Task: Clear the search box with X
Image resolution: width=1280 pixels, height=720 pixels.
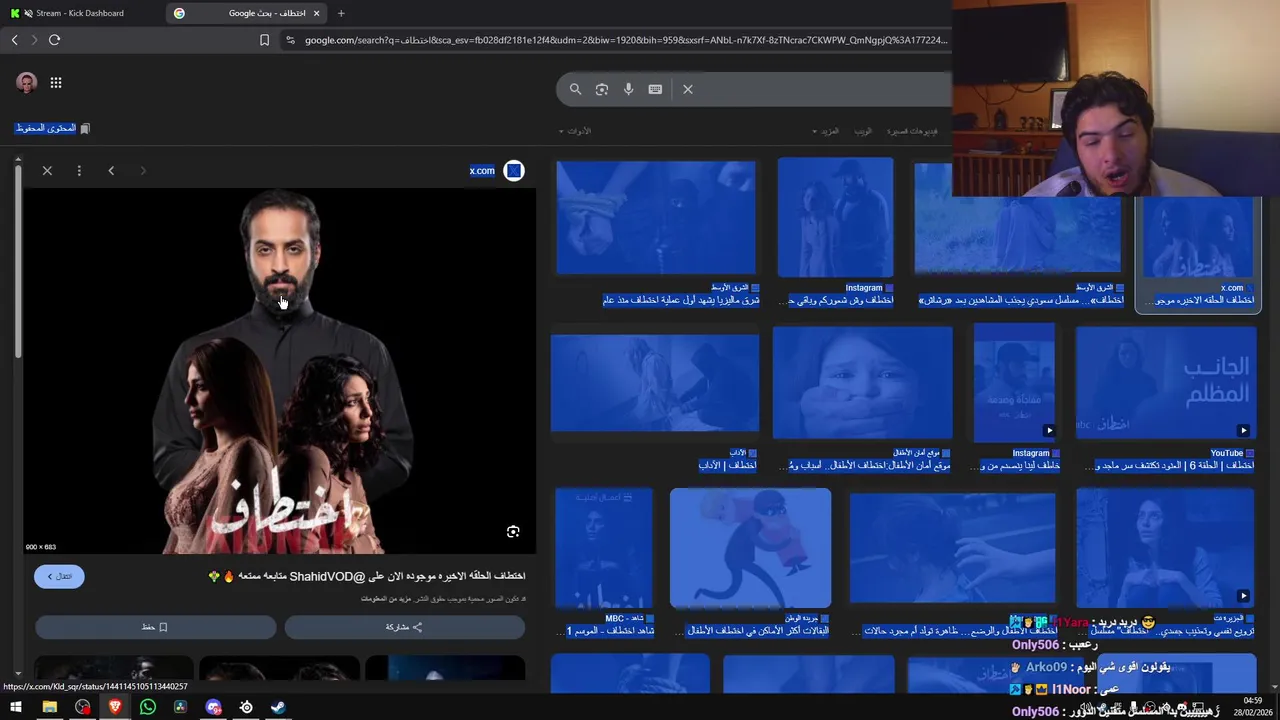Action: coord(688,89)
